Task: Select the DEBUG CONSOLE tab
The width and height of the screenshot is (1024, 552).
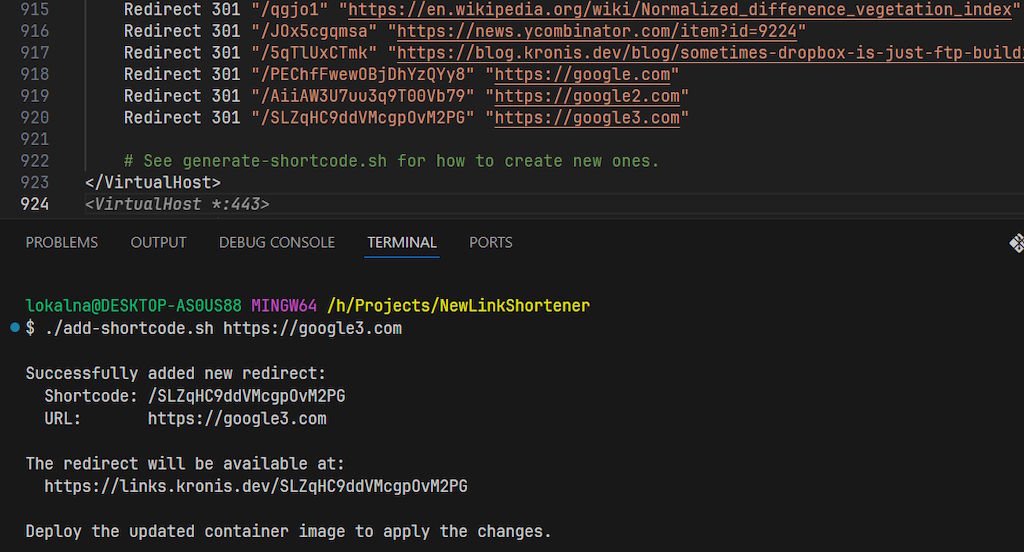Action: pos(277,242)
